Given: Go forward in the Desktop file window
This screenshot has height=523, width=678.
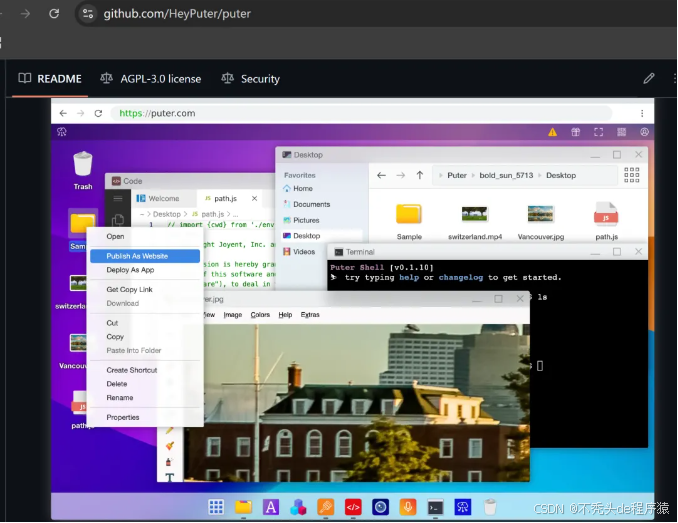Looking at the screenshot, I should pos(401,175).
